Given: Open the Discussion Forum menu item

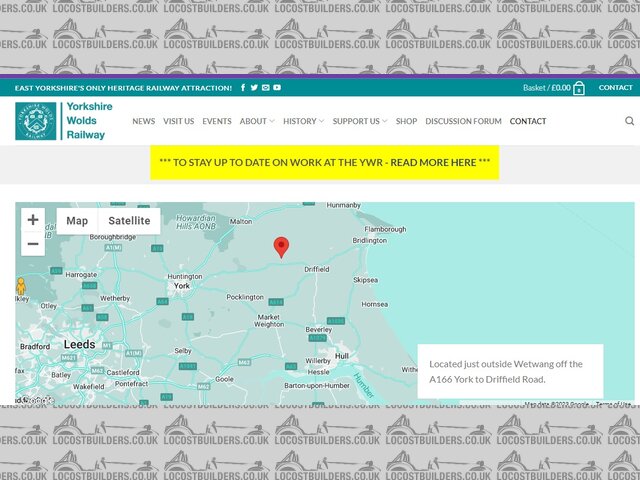Looking at the screenshot, I should tap(463, 121).
